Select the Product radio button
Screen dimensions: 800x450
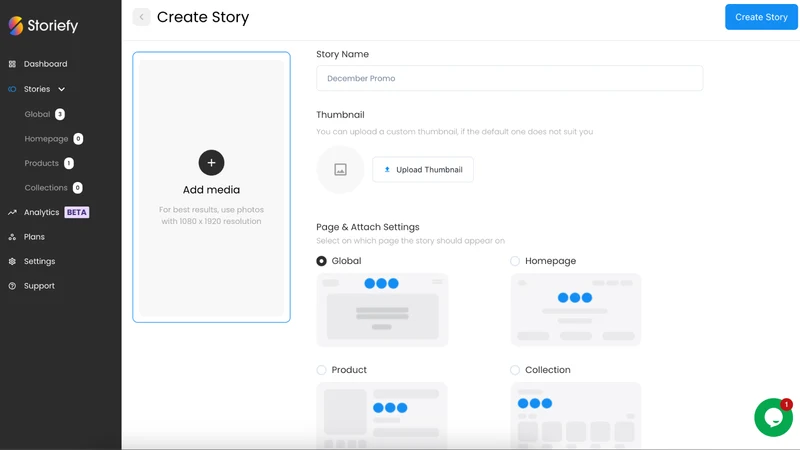click(x=321, y=370)
